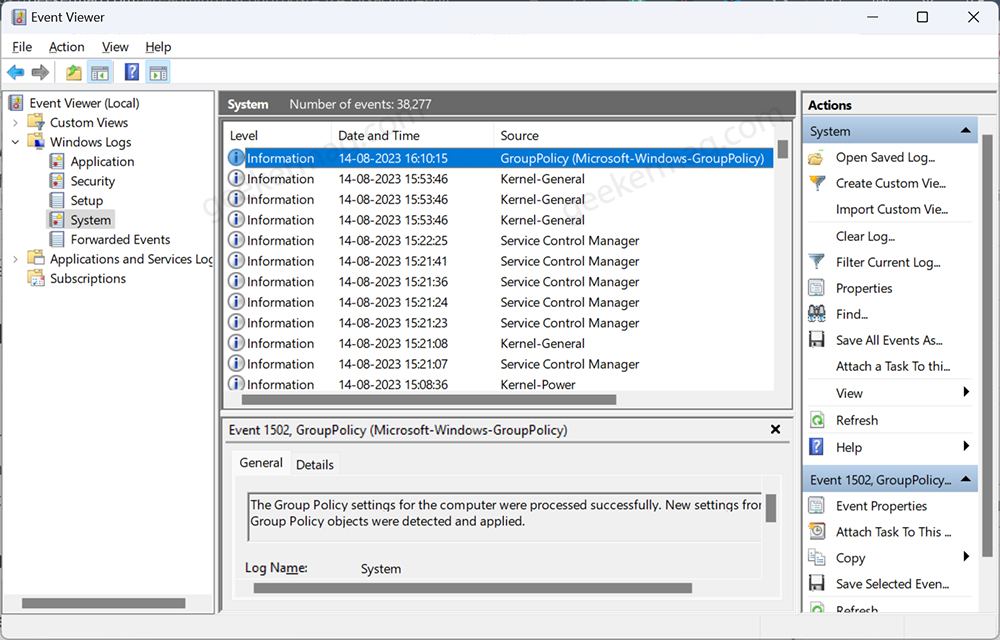Screen dimensions: 1000x640
Task: Click the Back arrow toolbar icon
Action: pyautogui.click(x=16, y=73)
